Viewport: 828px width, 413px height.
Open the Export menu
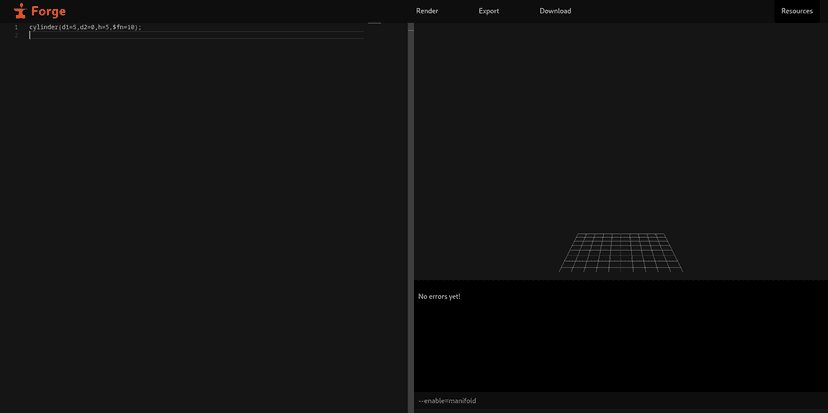(489, 11)
